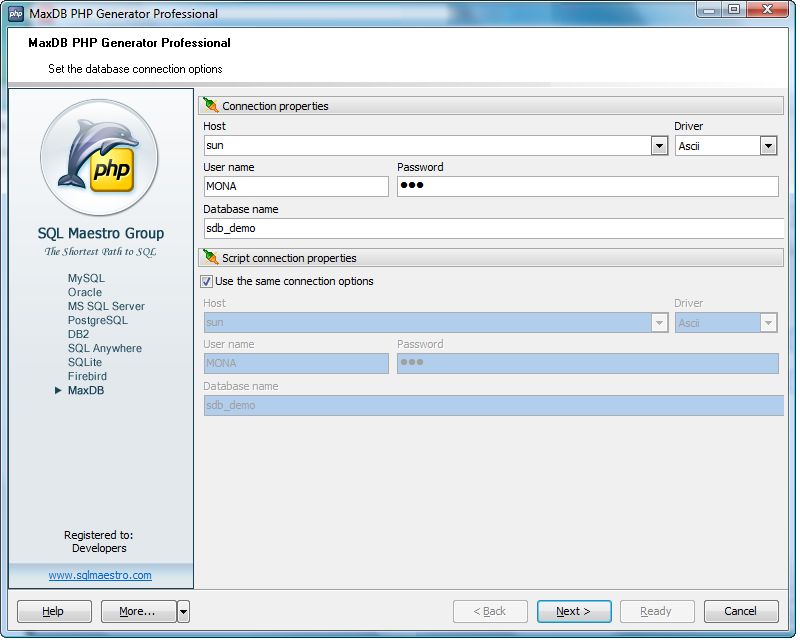Click the disabled script Database name field
The height and width of the screenshot is (642, 800).
(x=495, y=406)
